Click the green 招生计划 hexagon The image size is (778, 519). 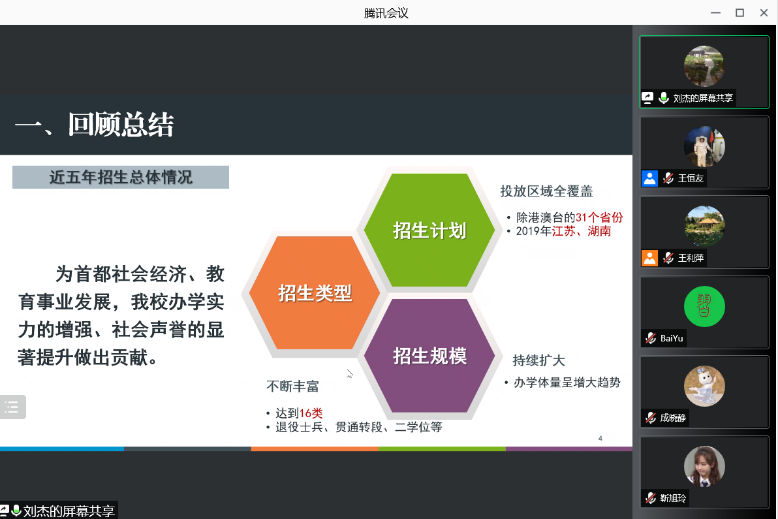(429, 231)
